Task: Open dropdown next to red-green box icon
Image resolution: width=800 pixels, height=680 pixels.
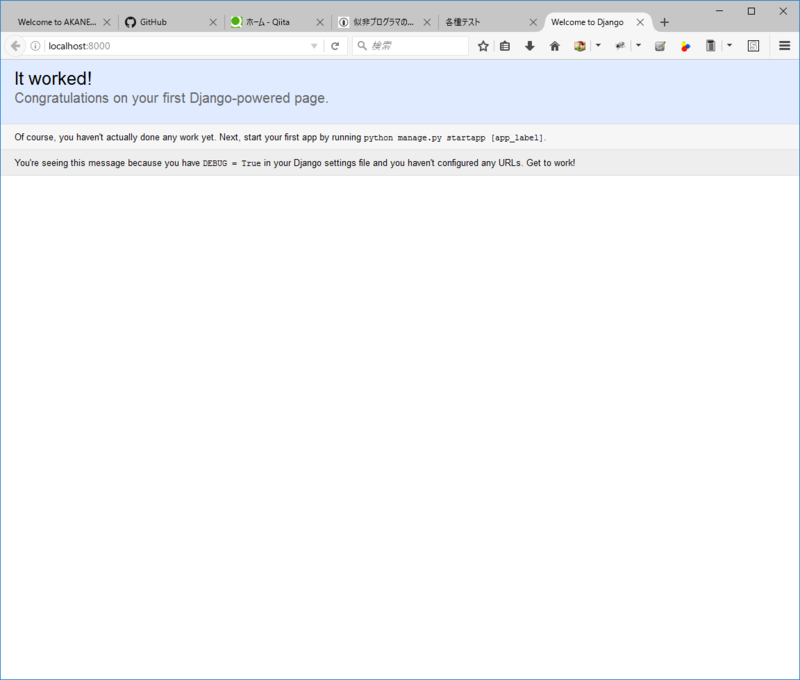Action: click(598, 45)
